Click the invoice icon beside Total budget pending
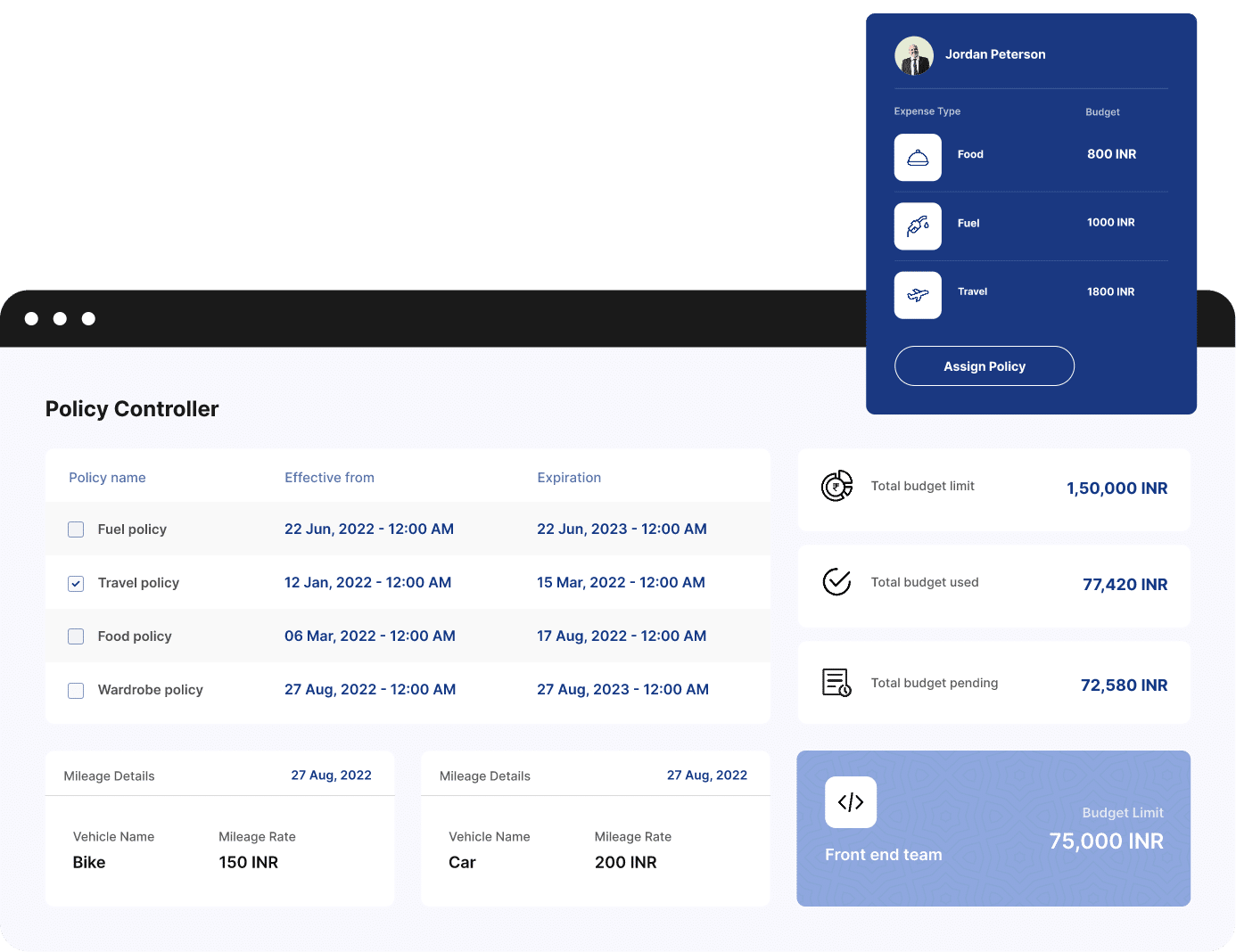Screen dimensions: 1236x952 point(836,682)
